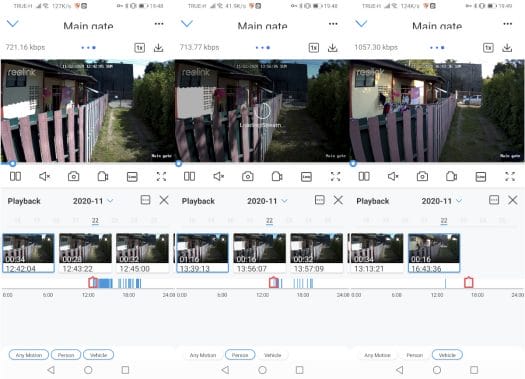Open split-view layout in the right screen

click(364, 176)
